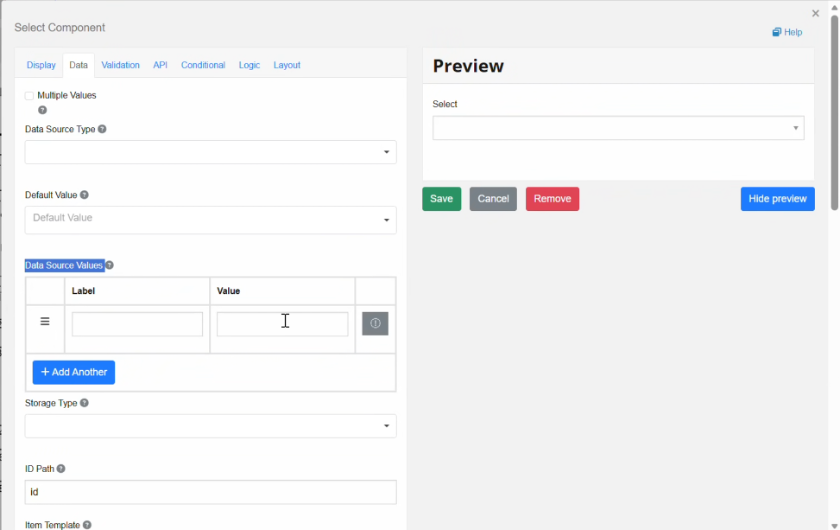Select the Data tab

coord(78,65)
